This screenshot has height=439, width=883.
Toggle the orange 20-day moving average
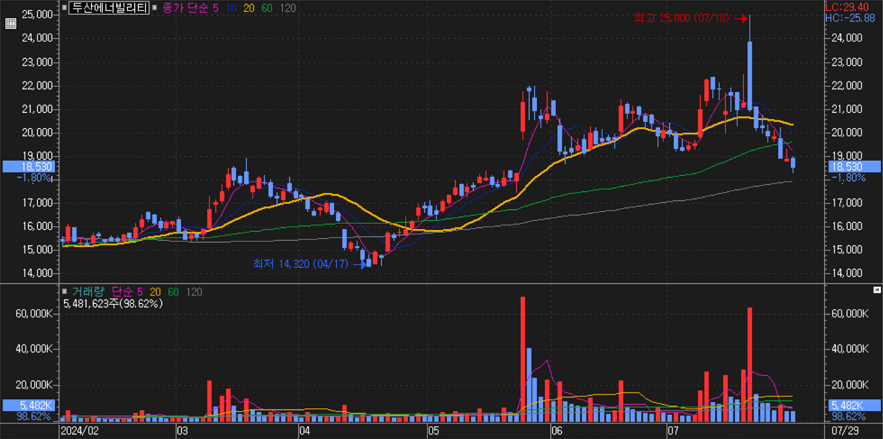click(249, 7)
